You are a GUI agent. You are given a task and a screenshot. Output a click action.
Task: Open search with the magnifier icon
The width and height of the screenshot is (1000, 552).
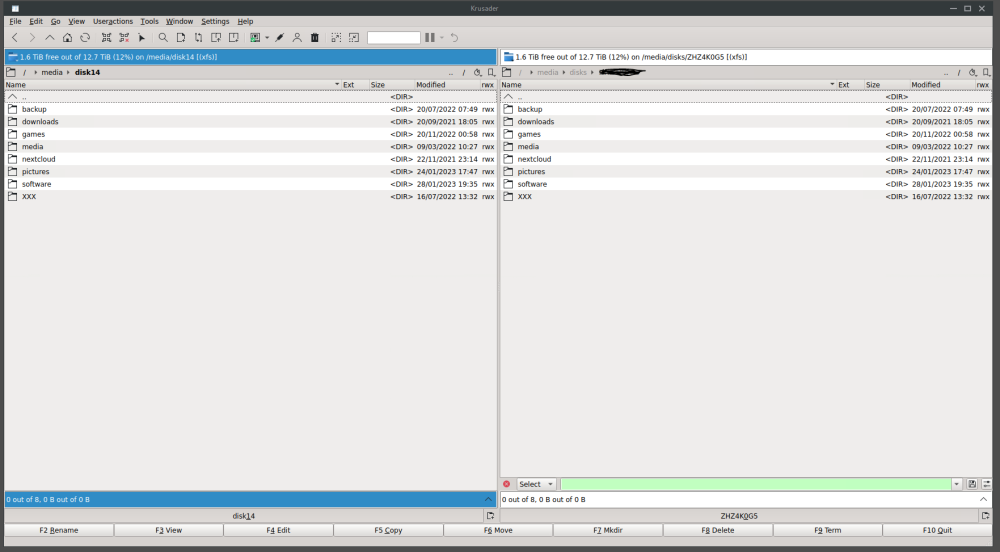[x=163, y=38]
